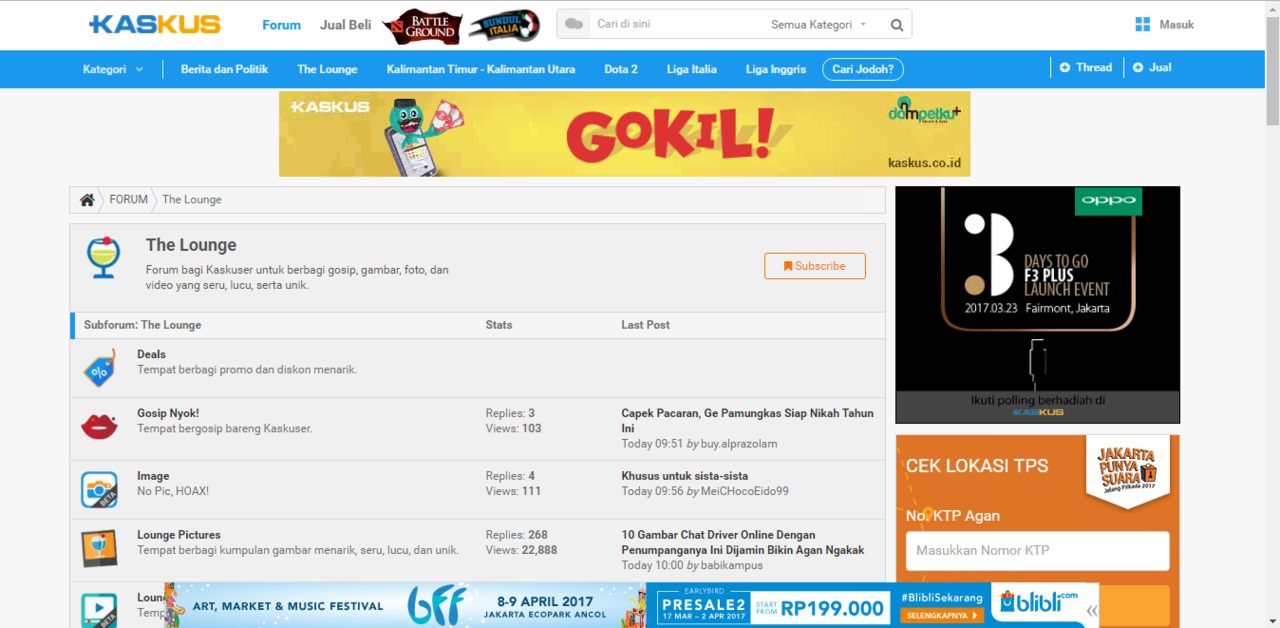Viewport: 1280px width, 628px height.
Task: Open Kalimantan Timur - Kalimantan Utara forum
Action: [481, 69]
